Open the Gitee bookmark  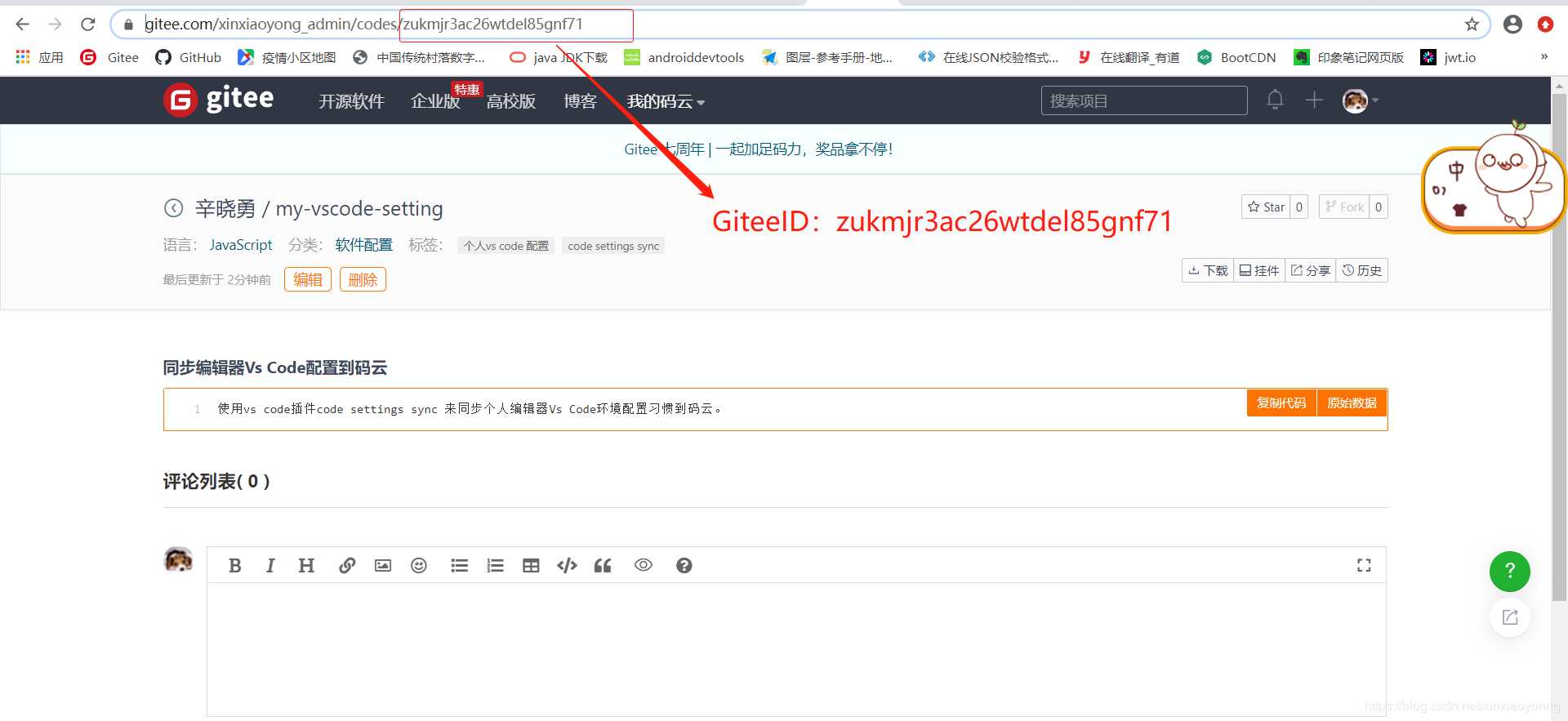[109, 57]
